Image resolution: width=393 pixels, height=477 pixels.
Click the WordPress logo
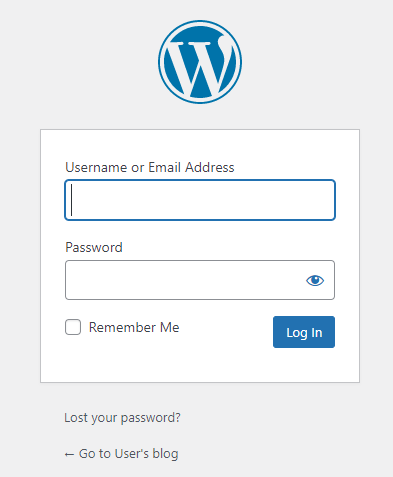click(200, 62)
